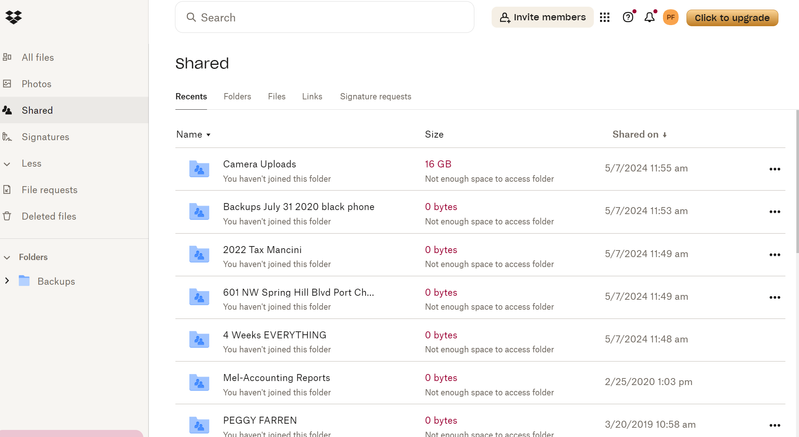Open more options for Backups July 31 2020
The height and width of the screenshot is (437, 799).
pyautogui.click(x=775, y=212)
